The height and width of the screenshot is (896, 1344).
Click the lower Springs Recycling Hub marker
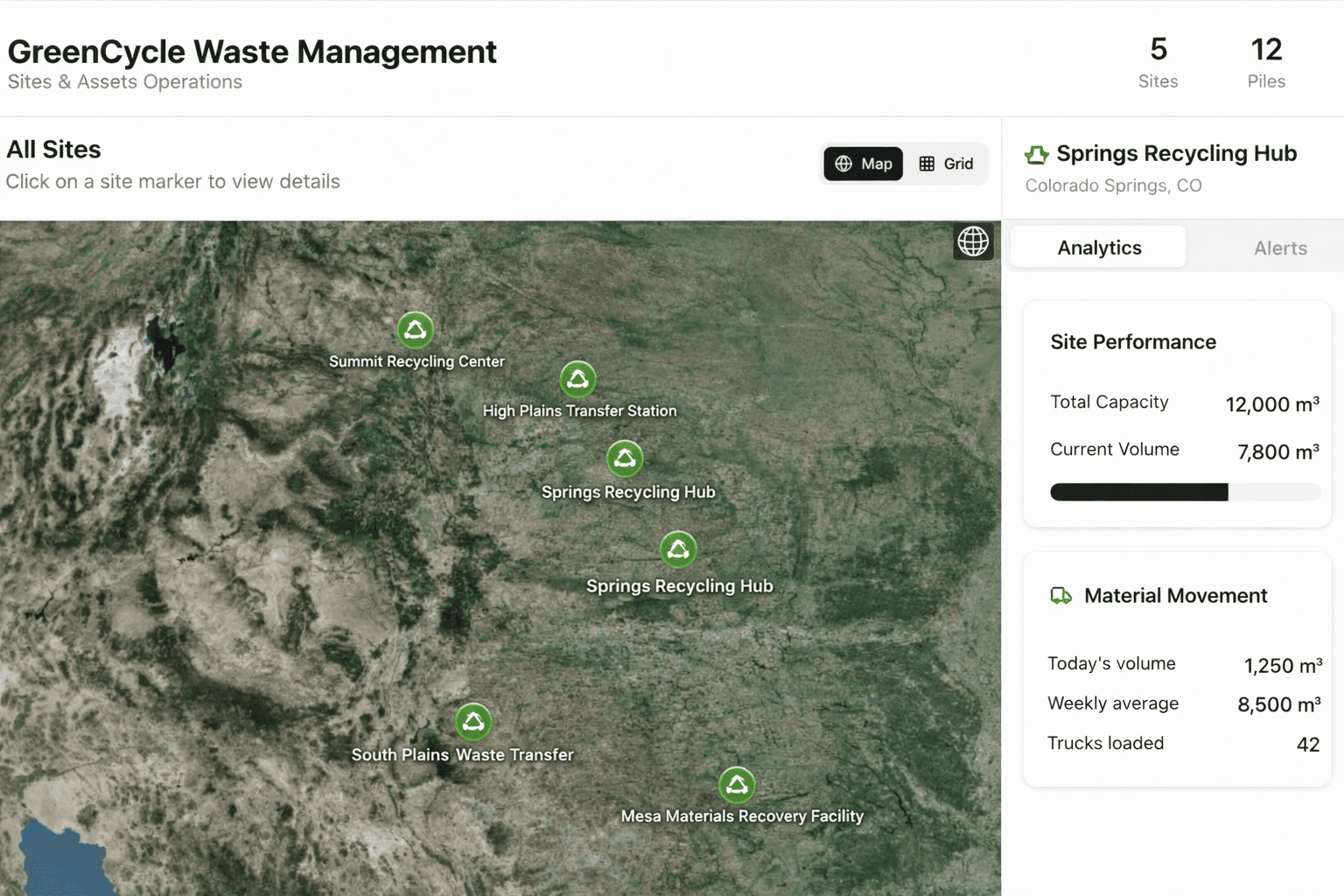679,550
